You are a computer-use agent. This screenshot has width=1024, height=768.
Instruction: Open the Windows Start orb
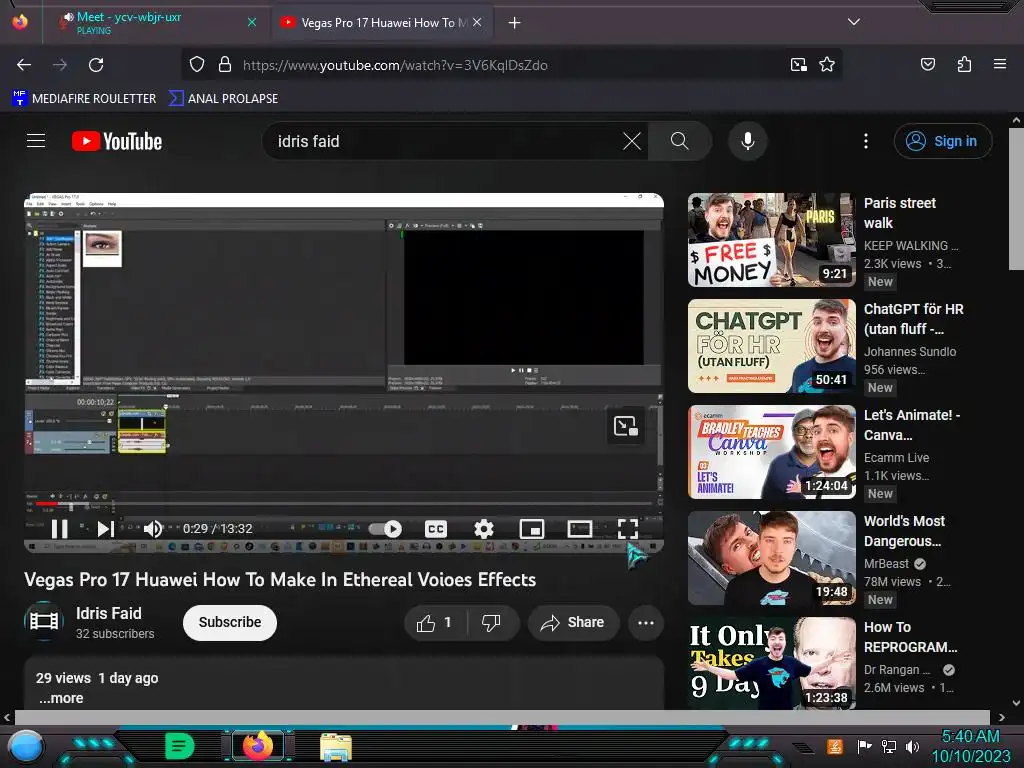(25, 747)
